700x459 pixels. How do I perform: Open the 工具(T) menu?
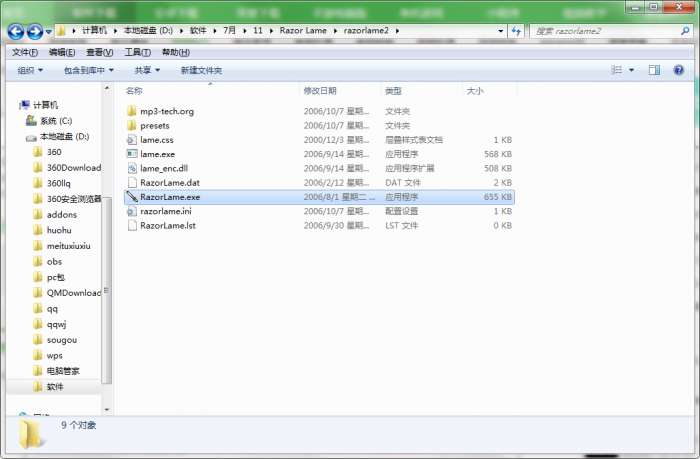coord(138,53)
